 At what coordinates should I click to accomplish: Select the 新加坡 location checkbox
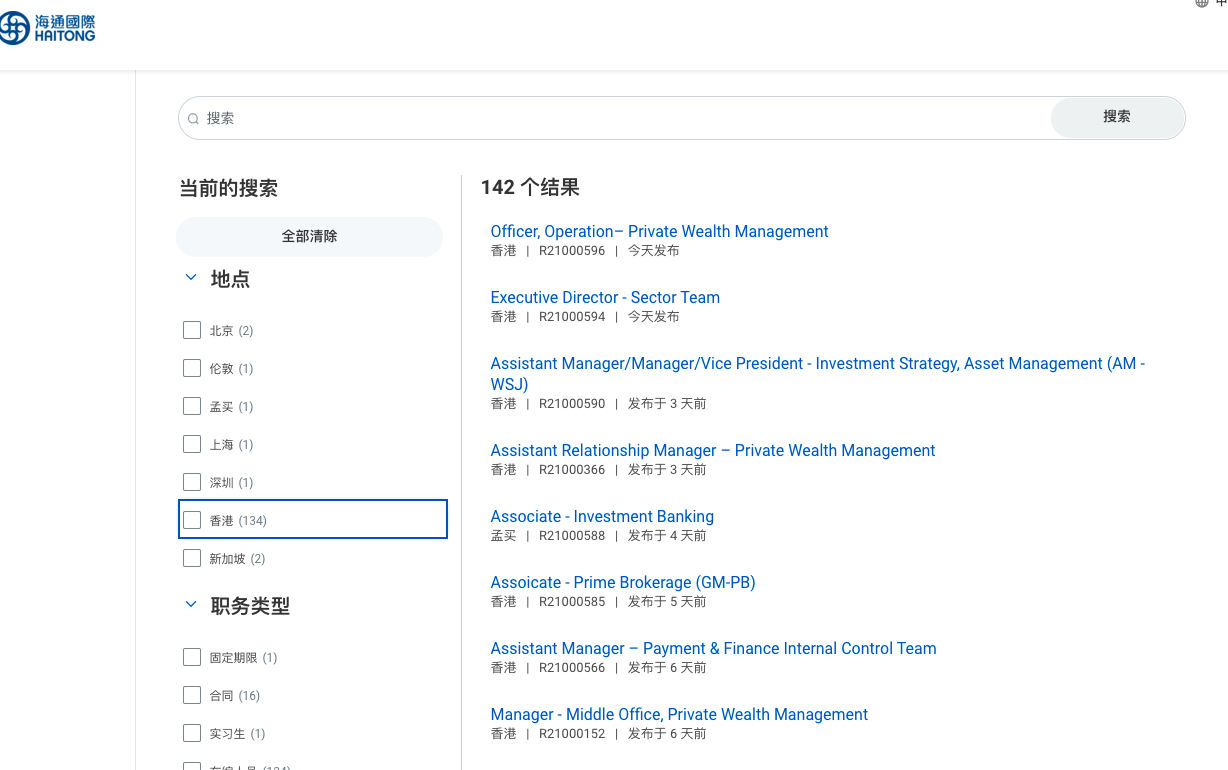pos(192,558)
